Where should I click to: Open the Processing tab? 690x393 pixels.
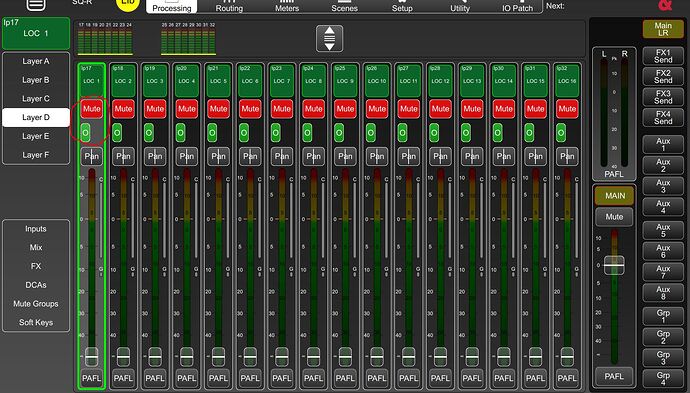pyautogui.click(x=172, y=7)
